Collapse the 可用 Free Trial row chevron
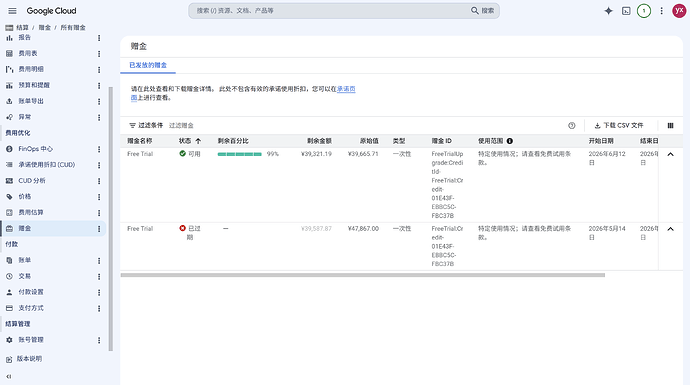Image resolution: width=690 pixels, height=385 pixels. pyautogui.click(x=670, y=154)
